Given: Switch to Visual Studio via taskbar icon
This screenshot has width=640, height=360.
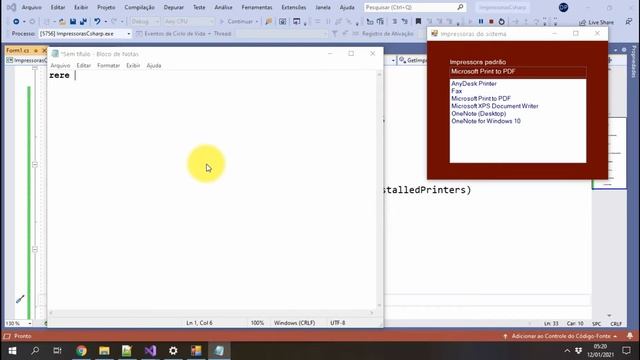Looking at the screenshot, I should click(150, 351).
